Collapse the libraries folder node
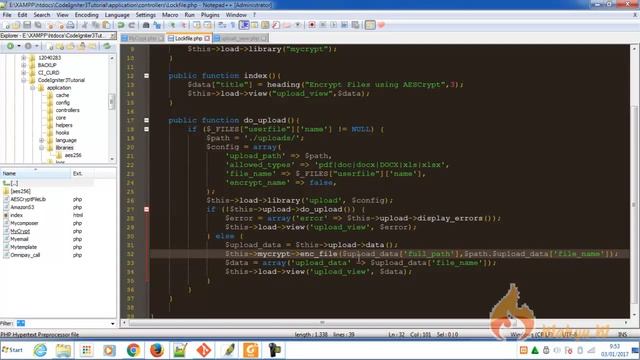The width and height of the screenshot is (640, 360). [x=42, y=148]
